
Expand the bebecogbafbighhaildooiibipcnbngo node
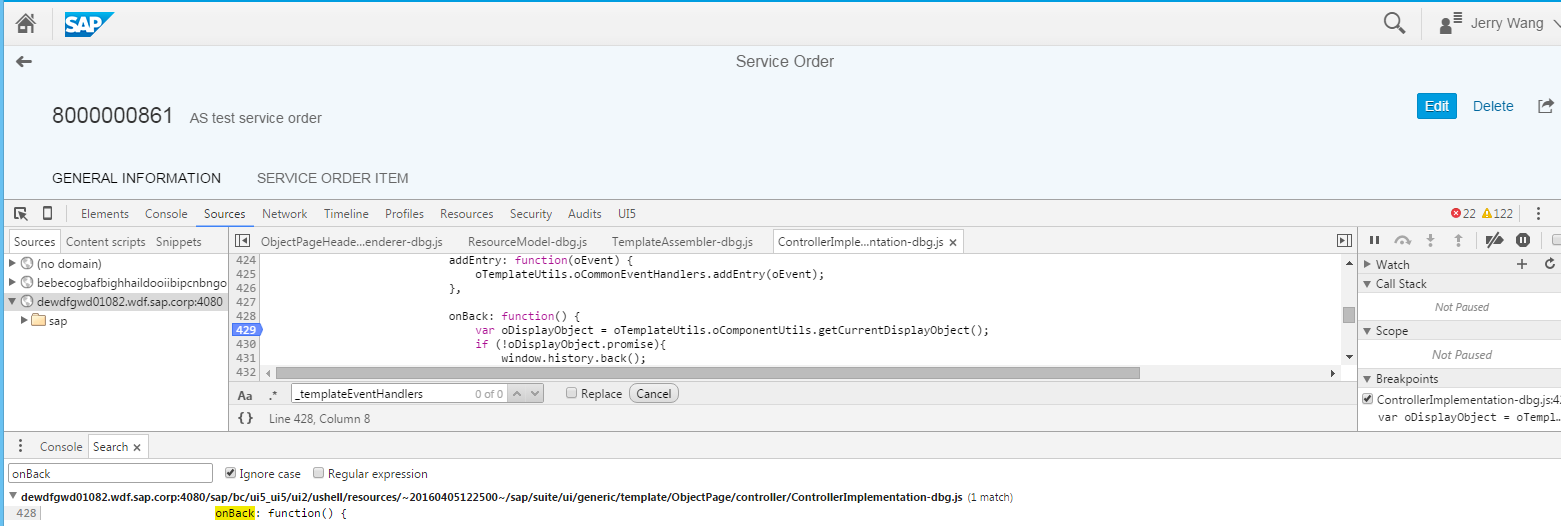[12, 283]
